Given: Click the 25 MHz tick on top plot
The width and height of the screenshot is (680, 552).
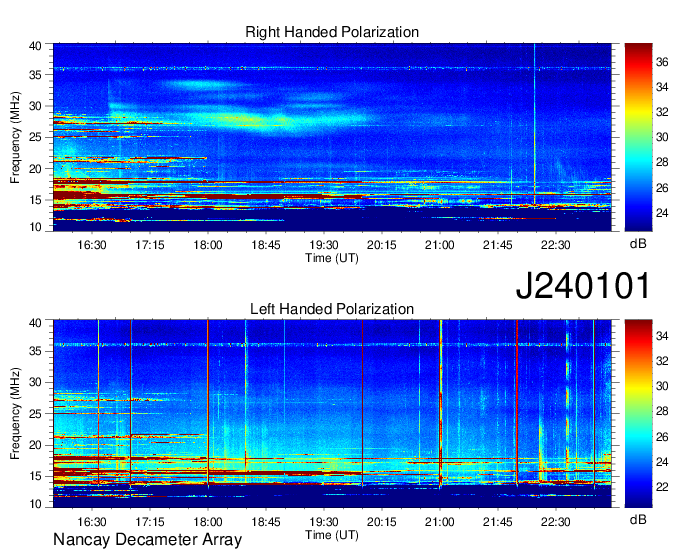Looking at the screenshot, I should (36, 137).
